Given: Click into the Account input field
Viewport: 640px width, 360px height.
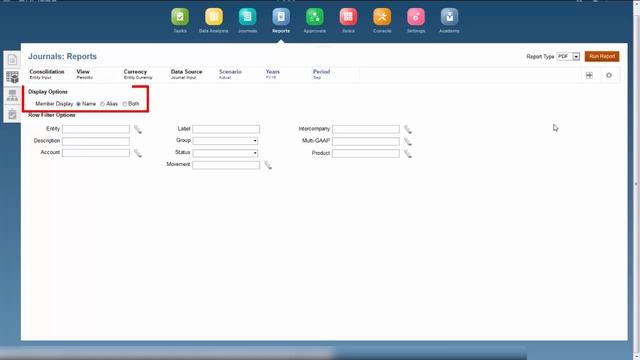Looking at the screenshot, I should [96, 153].
